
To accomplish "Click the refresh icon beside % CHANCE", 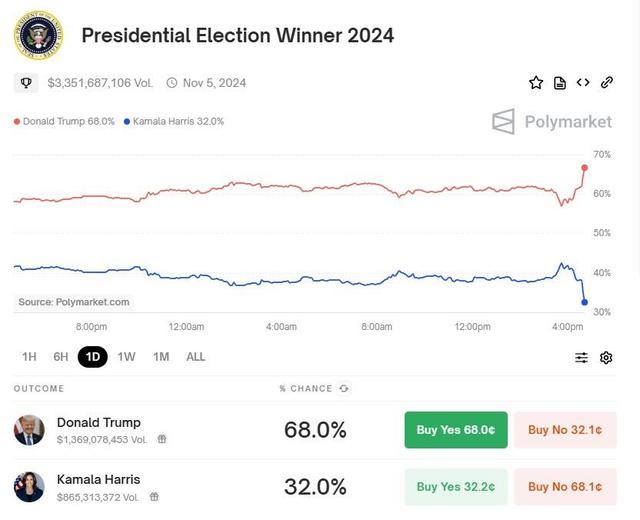I will click(x=345, y=388).
